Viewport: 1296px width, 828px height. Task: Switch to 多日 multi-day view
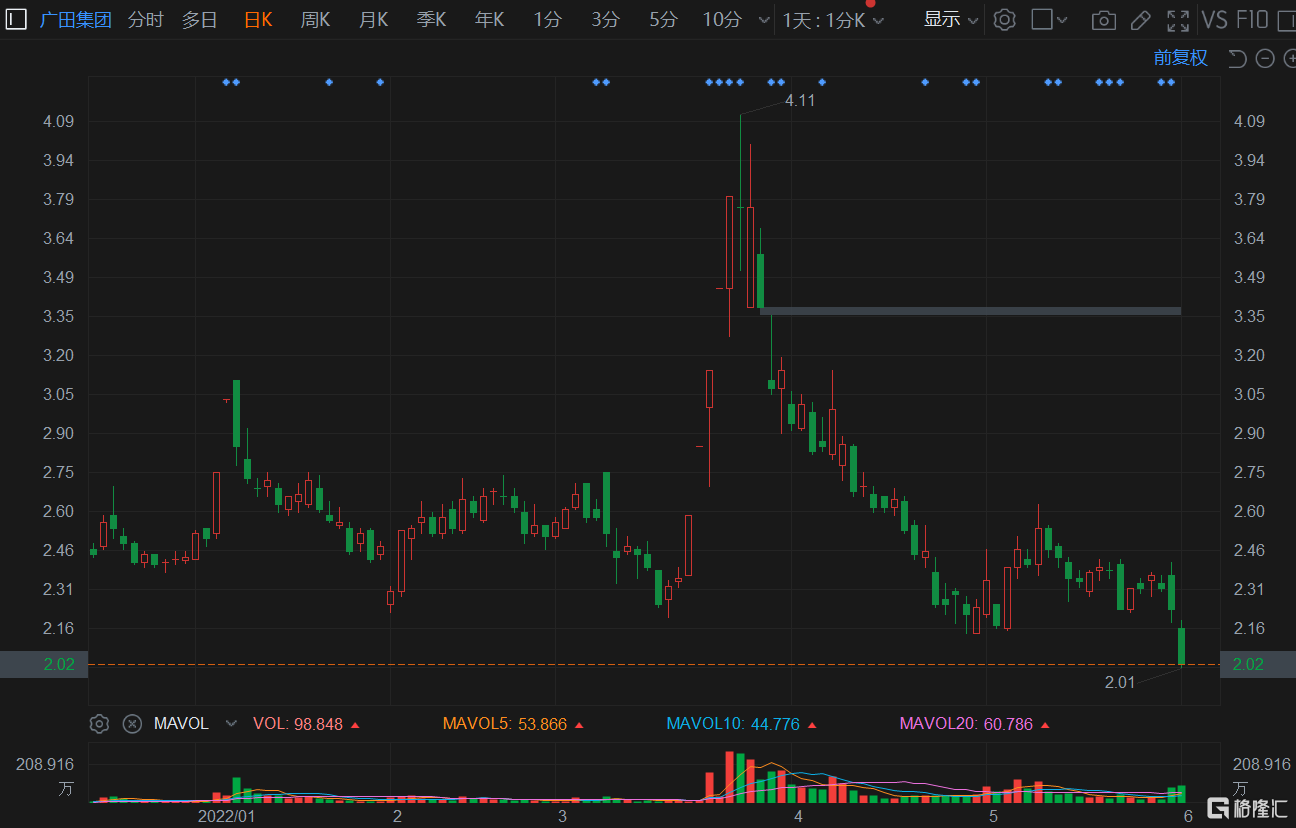[x=199, y=19]
